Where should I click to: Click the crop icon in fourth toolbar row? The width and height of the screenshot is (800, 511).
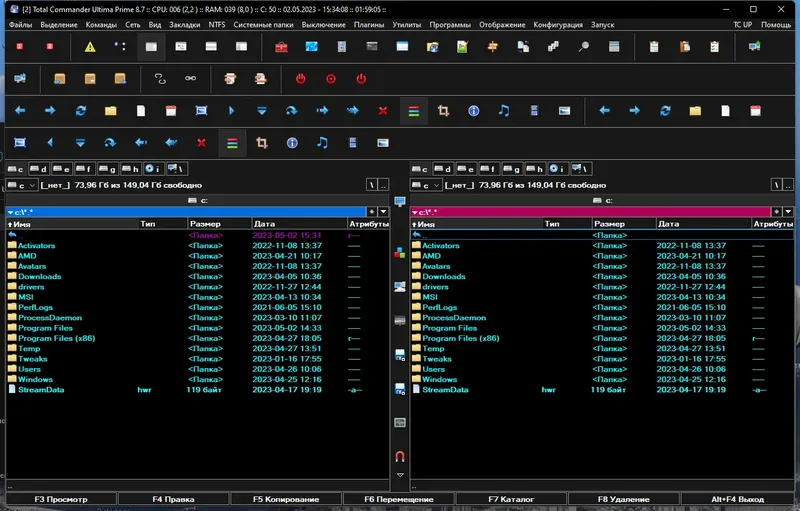coord(262,143)
